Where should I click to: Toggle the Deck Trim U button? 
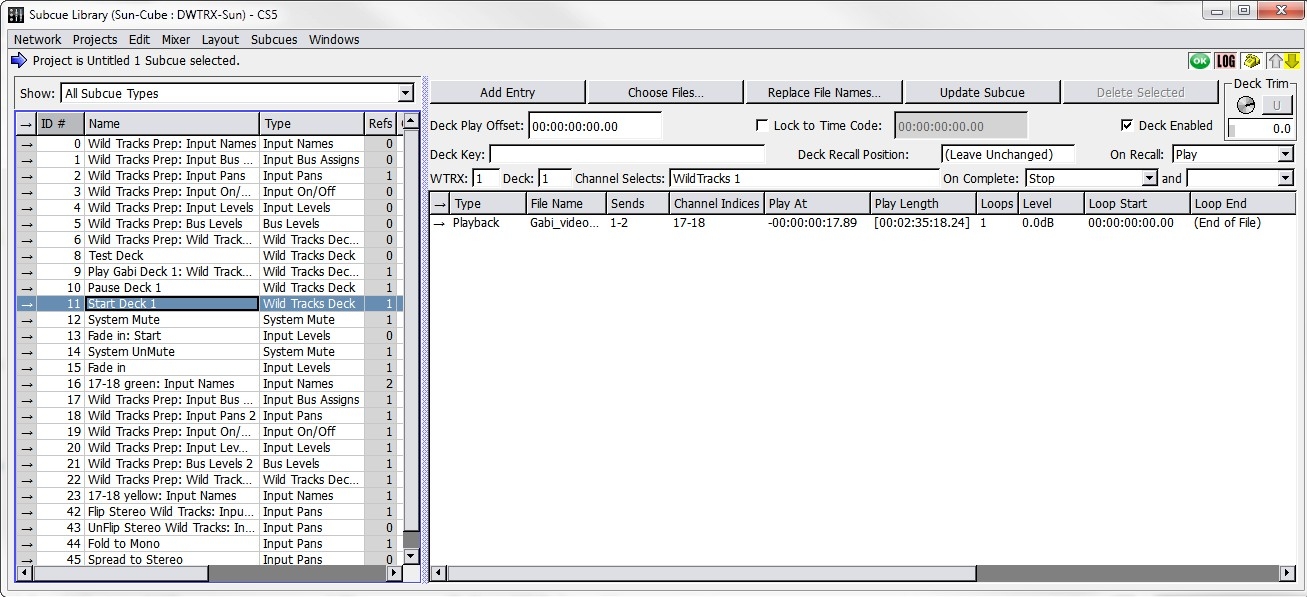coord(1276,106)
